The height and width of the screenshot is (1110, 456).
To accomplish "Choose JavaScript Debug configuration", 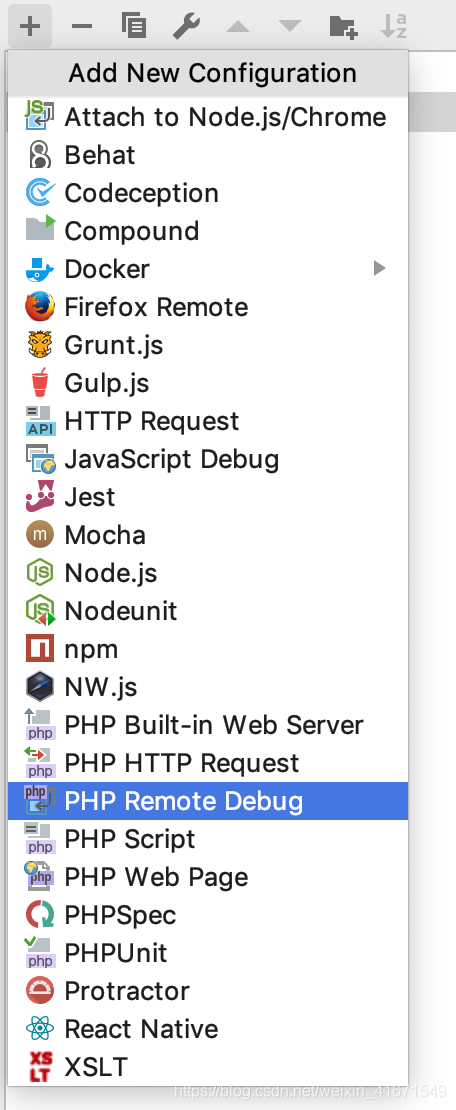I will tap(208, 459).
